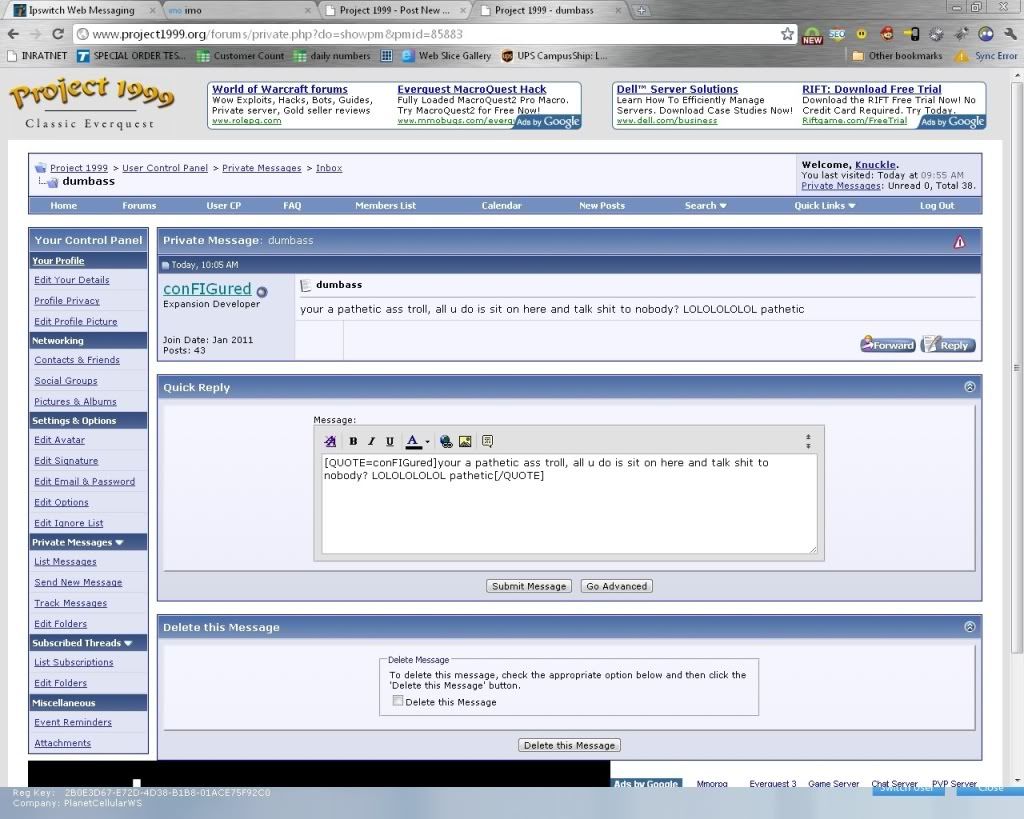Viewport: 1024px width, 819px height.
Task: Open Calendar from the navbar
Action: click(x=502, y=206)
